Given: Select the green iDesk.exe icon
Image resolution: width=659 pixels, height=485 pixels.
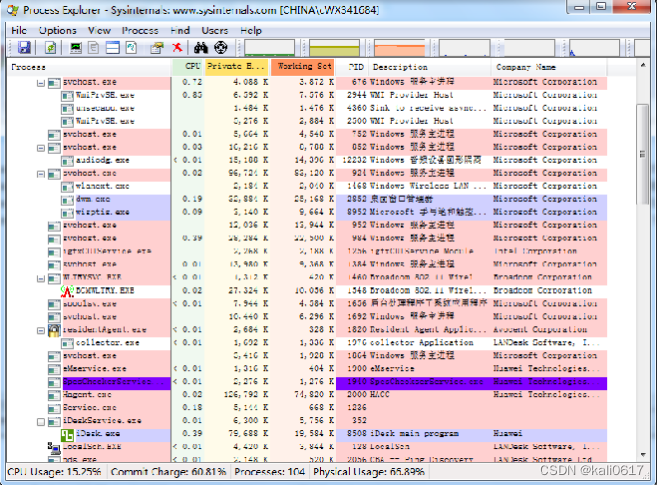Looking at the screenshot, I should tap(67, 434).
